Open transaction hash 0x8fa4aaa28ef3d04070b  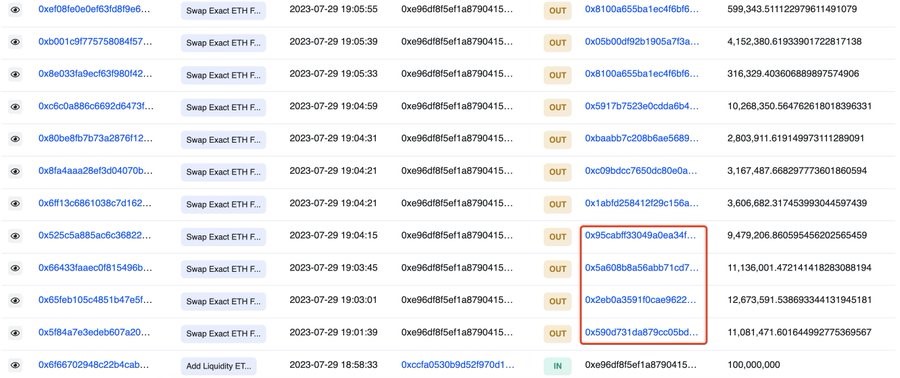click(95, 170)
